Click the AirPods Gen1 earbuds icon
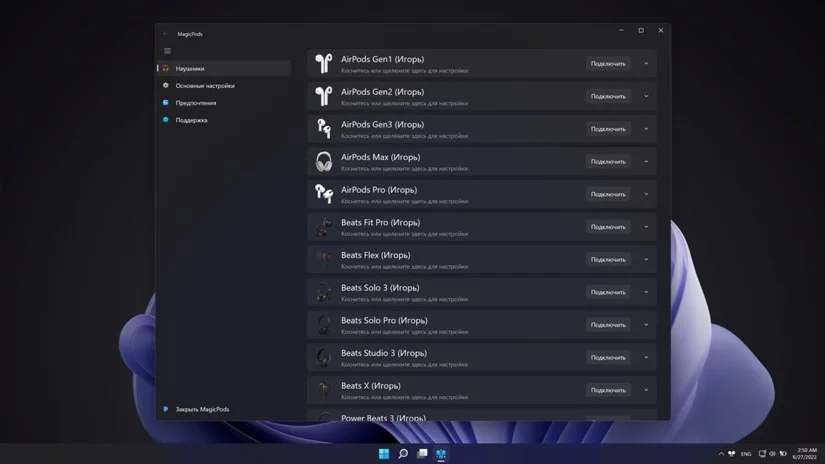 [323, 64]
